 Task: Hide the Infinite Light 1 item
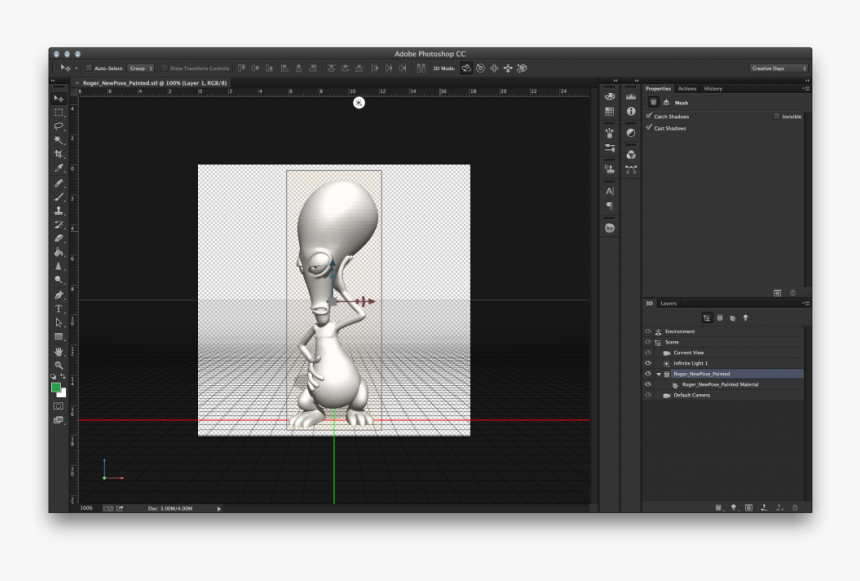point(648,363)
